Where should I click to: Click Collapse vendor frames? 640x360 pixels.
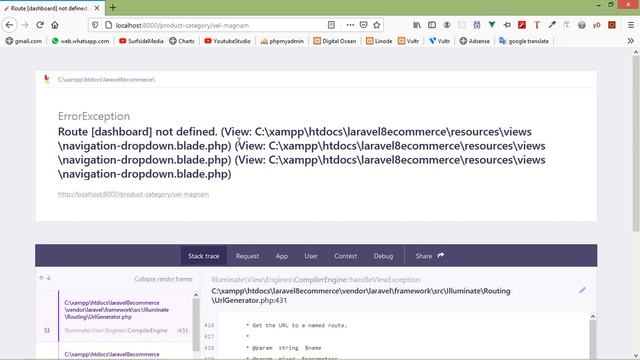(163, 279)
